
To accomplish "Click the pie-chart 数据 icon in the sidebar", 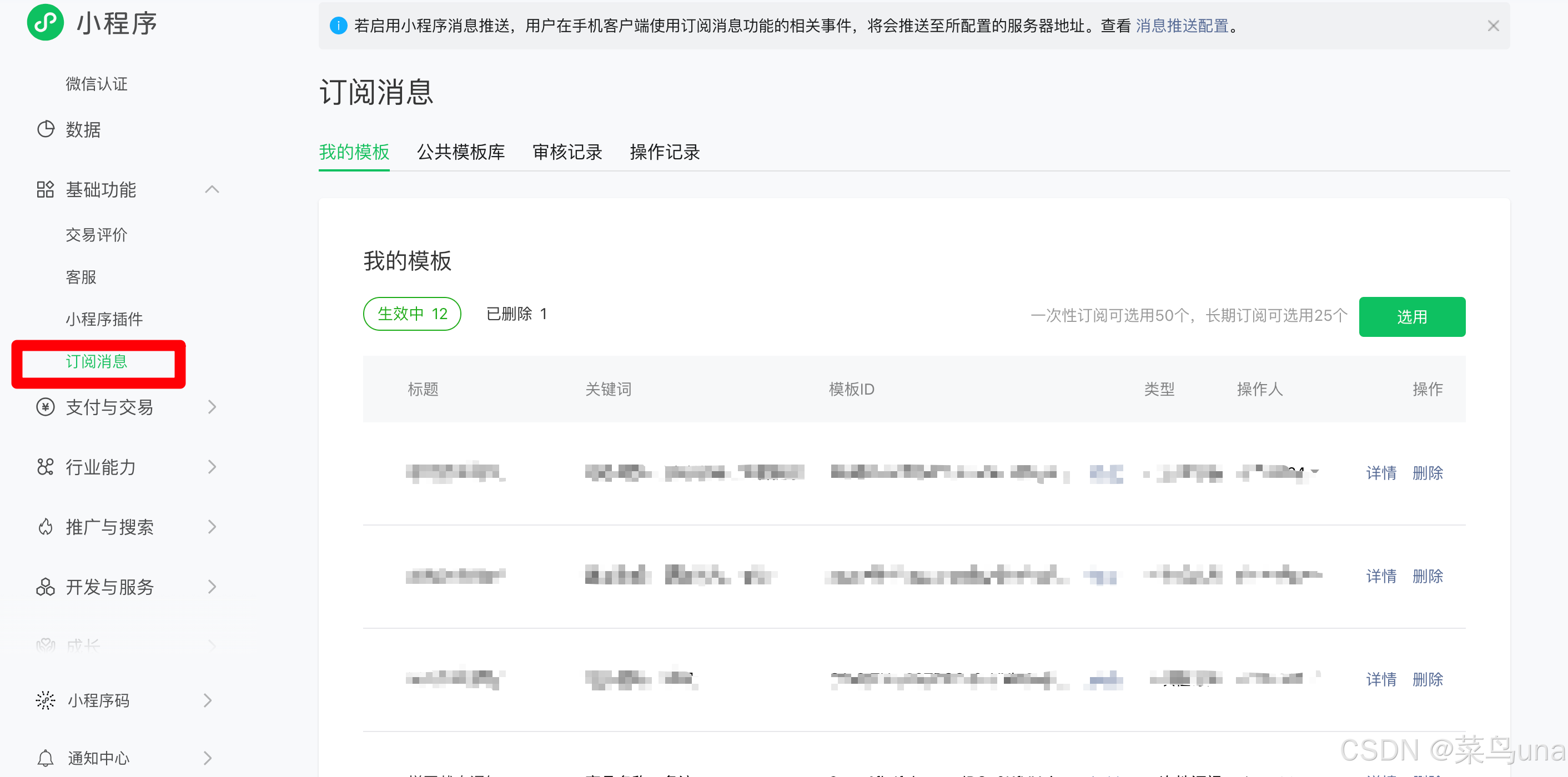I will point(46,129).
